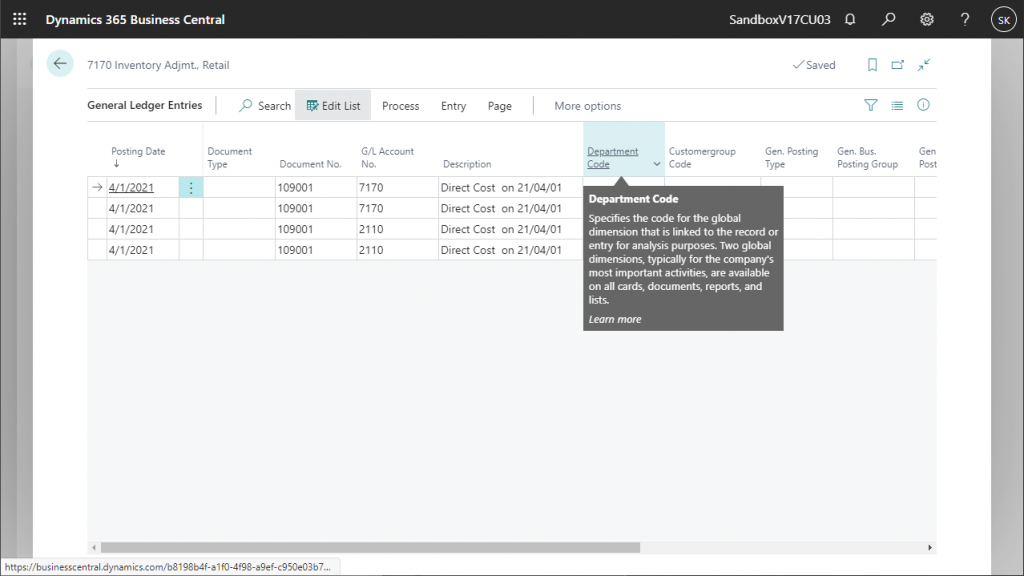This screenshot has width=1024, height=576.
Task: Click the General Ledger Entries caption
Action: (145, 105)
